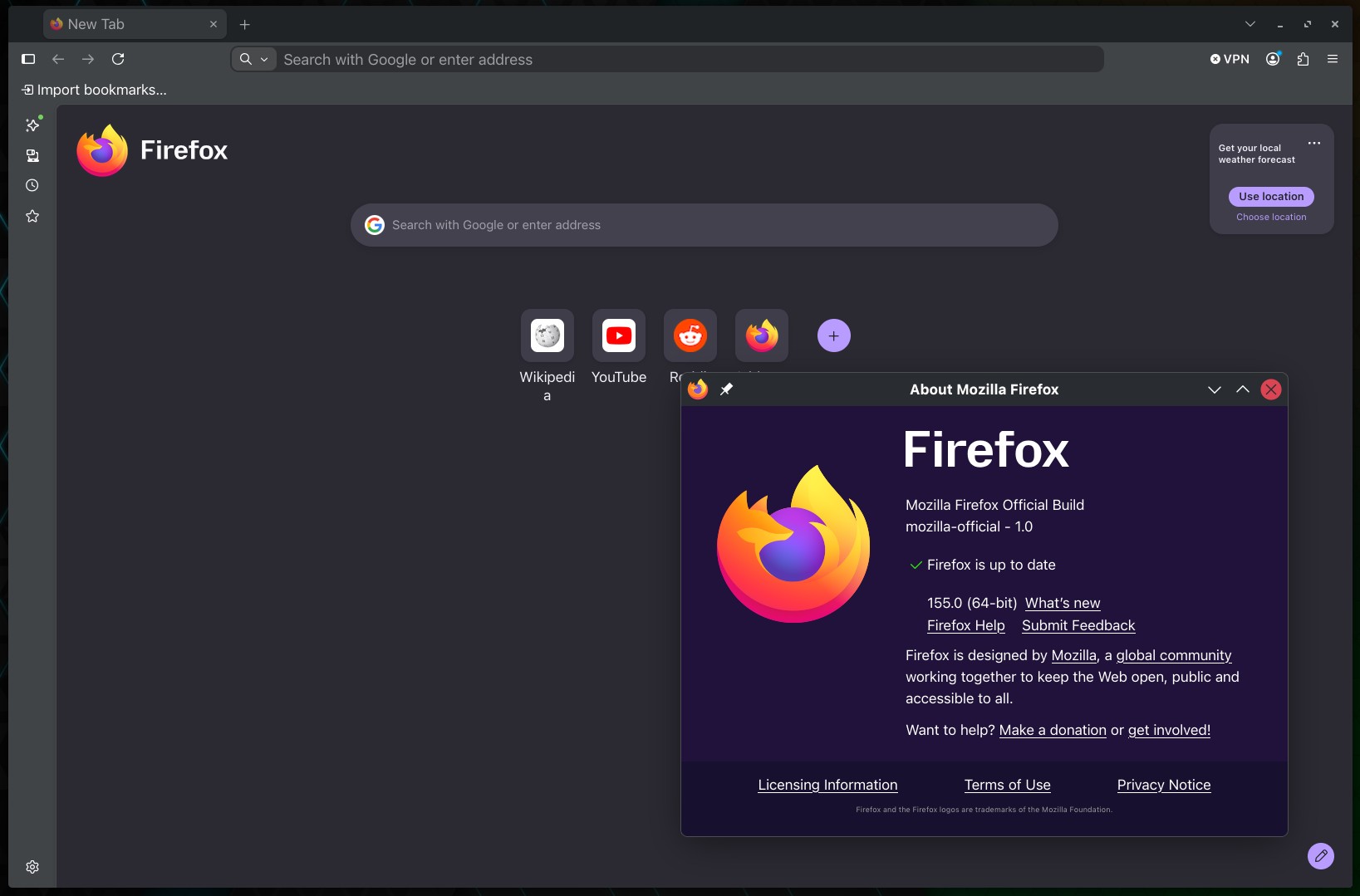Open the Firefox Help link
The image size is (1360, 896).
coord(966,625)
